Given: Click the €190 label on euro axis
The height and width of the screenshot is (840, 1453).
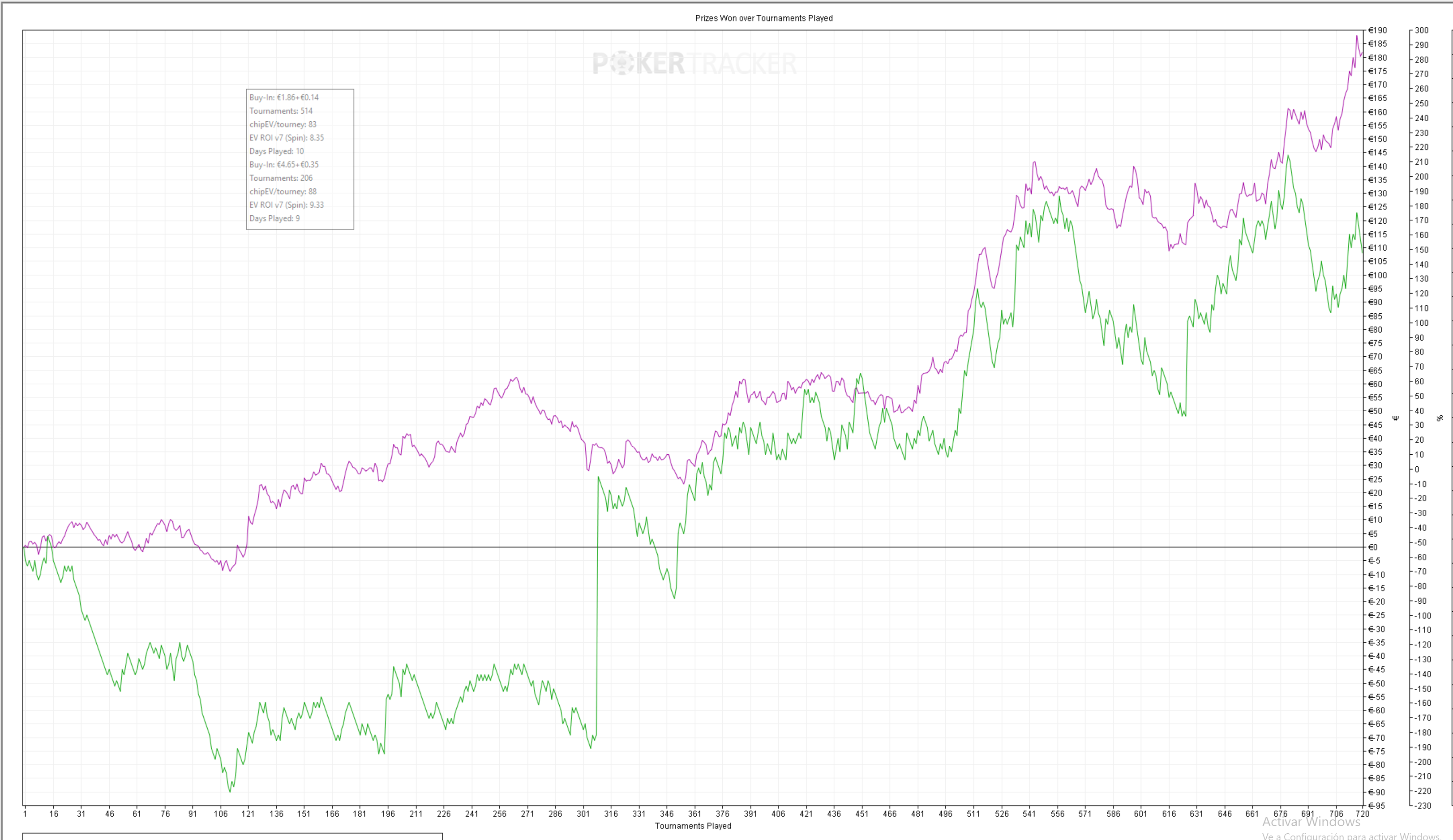Looking at the screenshot, I should [x=1377, y=30].
